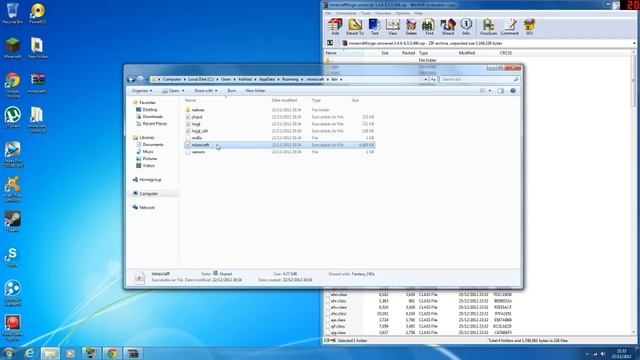The height and width of the screenshot is (360, 640).
Task: Click the Find icon in WinRAR
Action: pos(429,27)
